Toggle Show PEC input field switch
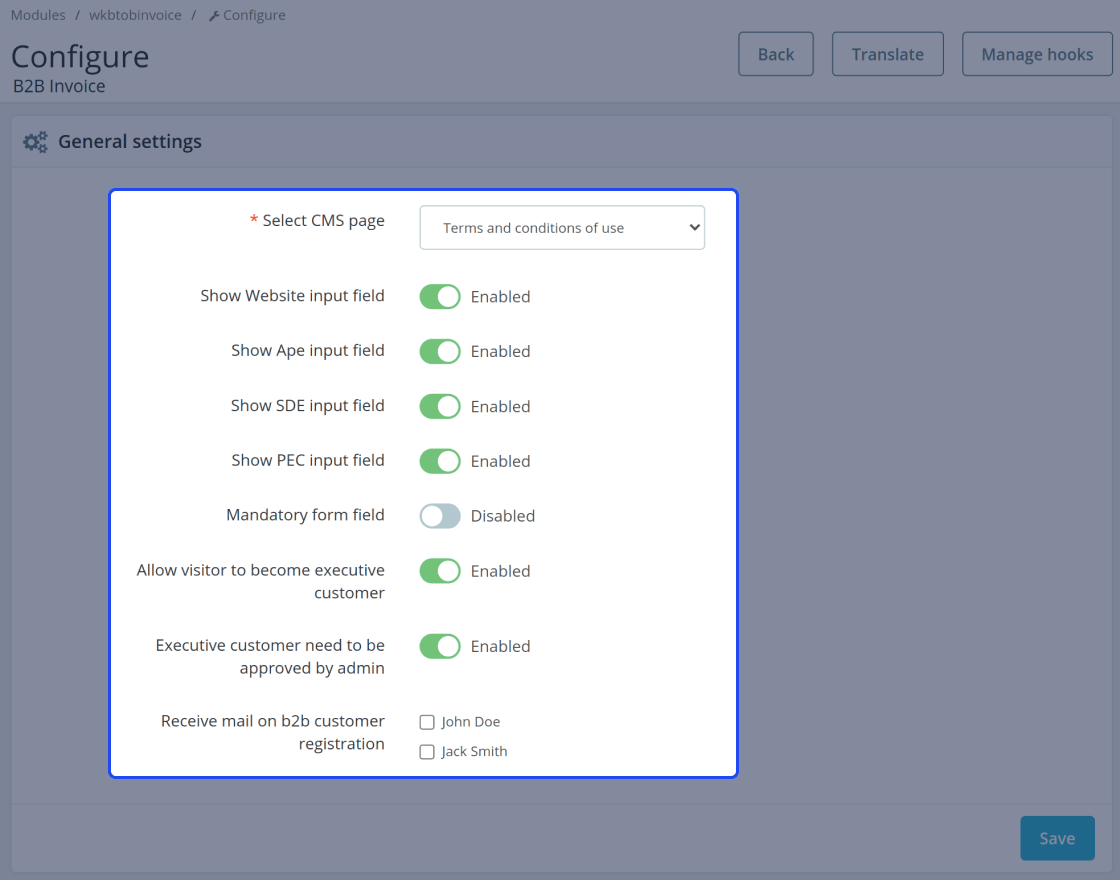The image size is (1120, 880). coord(440,461)
